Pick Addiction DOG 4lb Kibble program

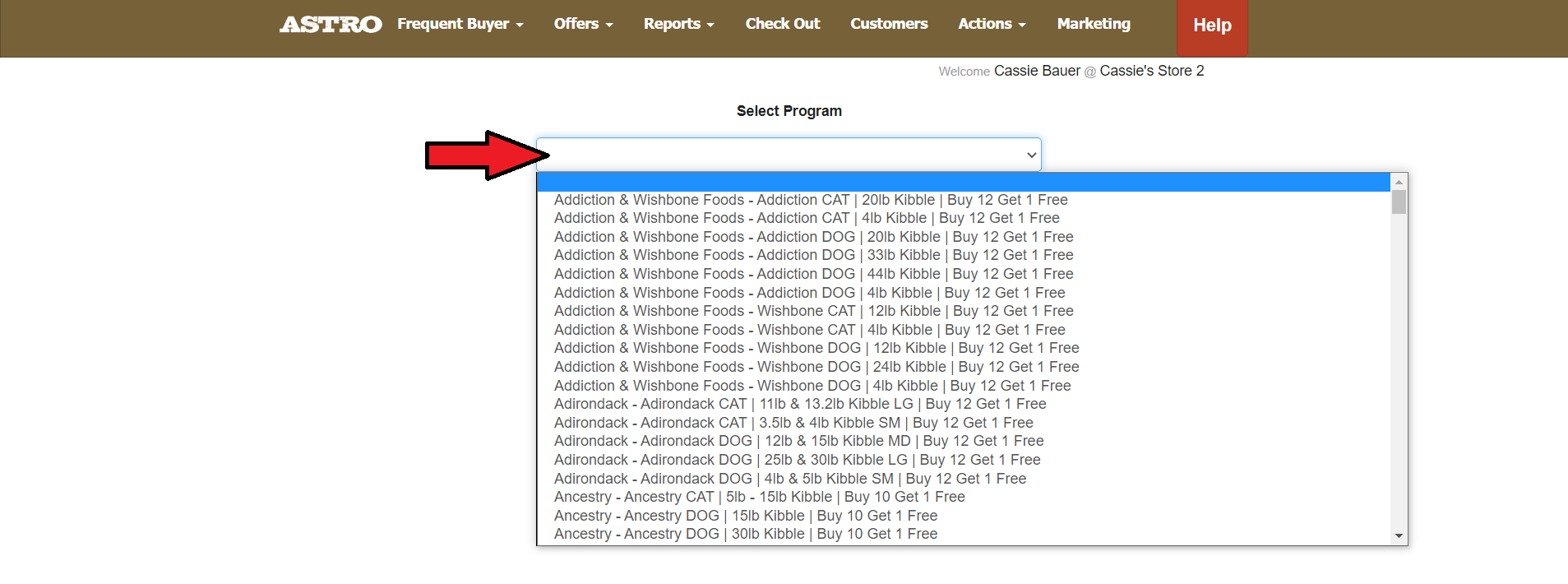963,293
